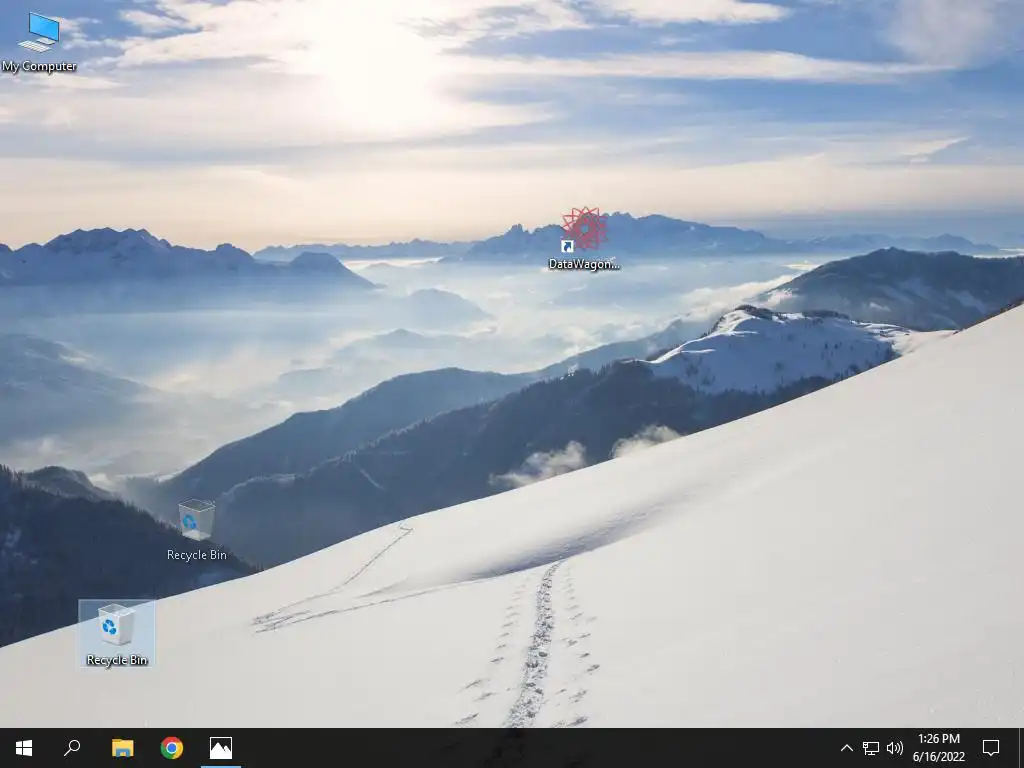The height and width of the screenshot is (768, 1024).
Task: Open network status tray icon
Action: (871, 748)
